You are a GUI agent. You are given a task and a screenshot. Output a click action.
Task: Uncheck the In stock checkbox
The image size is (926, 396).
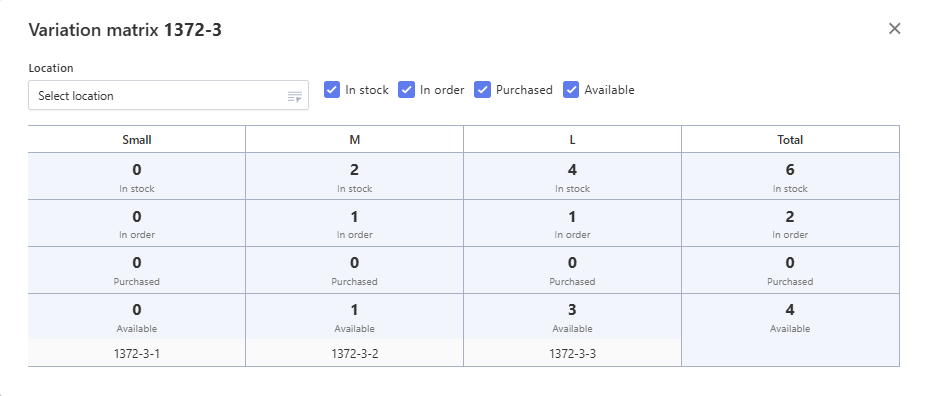(332, 90)
